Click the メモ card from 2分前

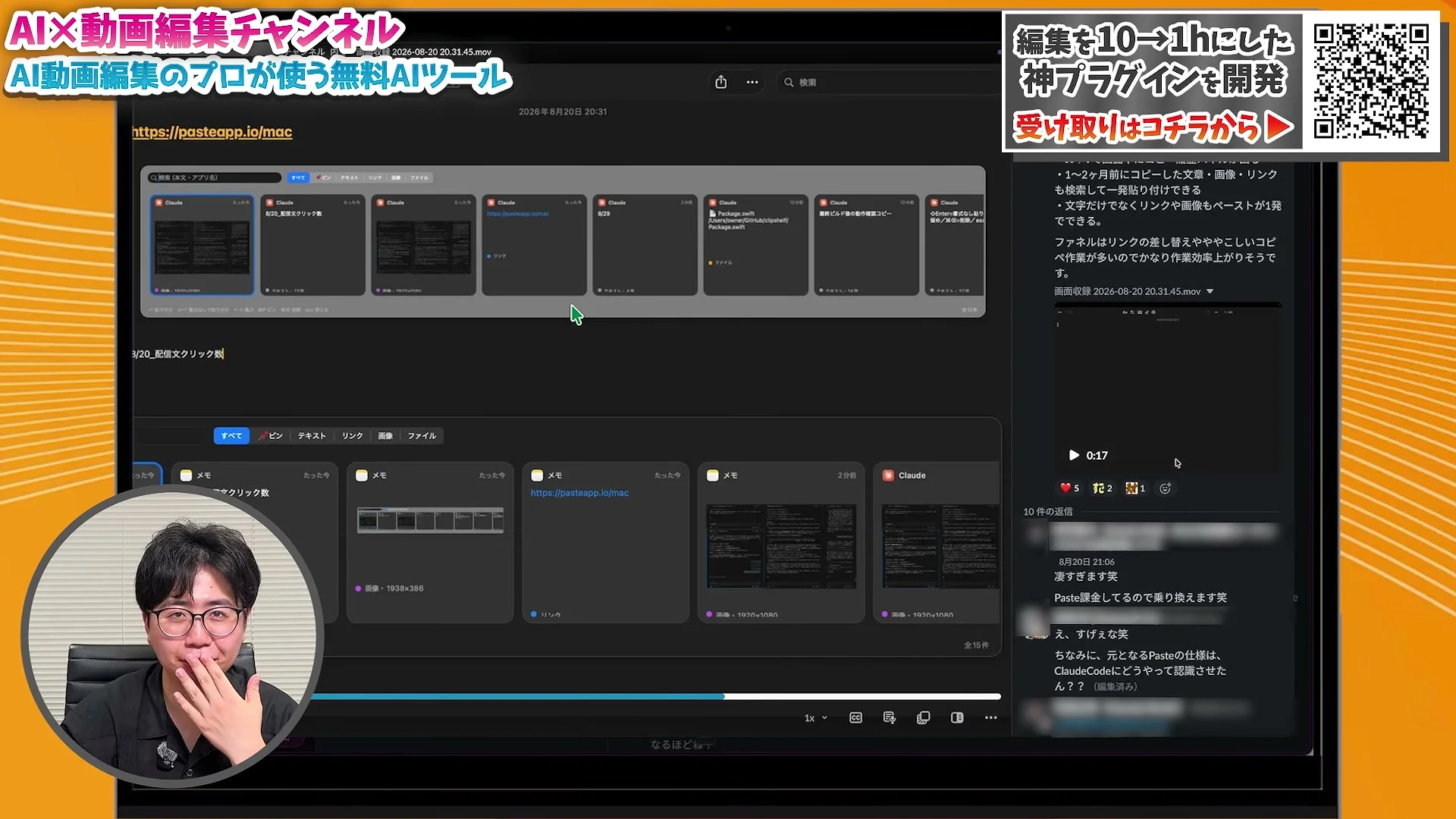(781, 543)
